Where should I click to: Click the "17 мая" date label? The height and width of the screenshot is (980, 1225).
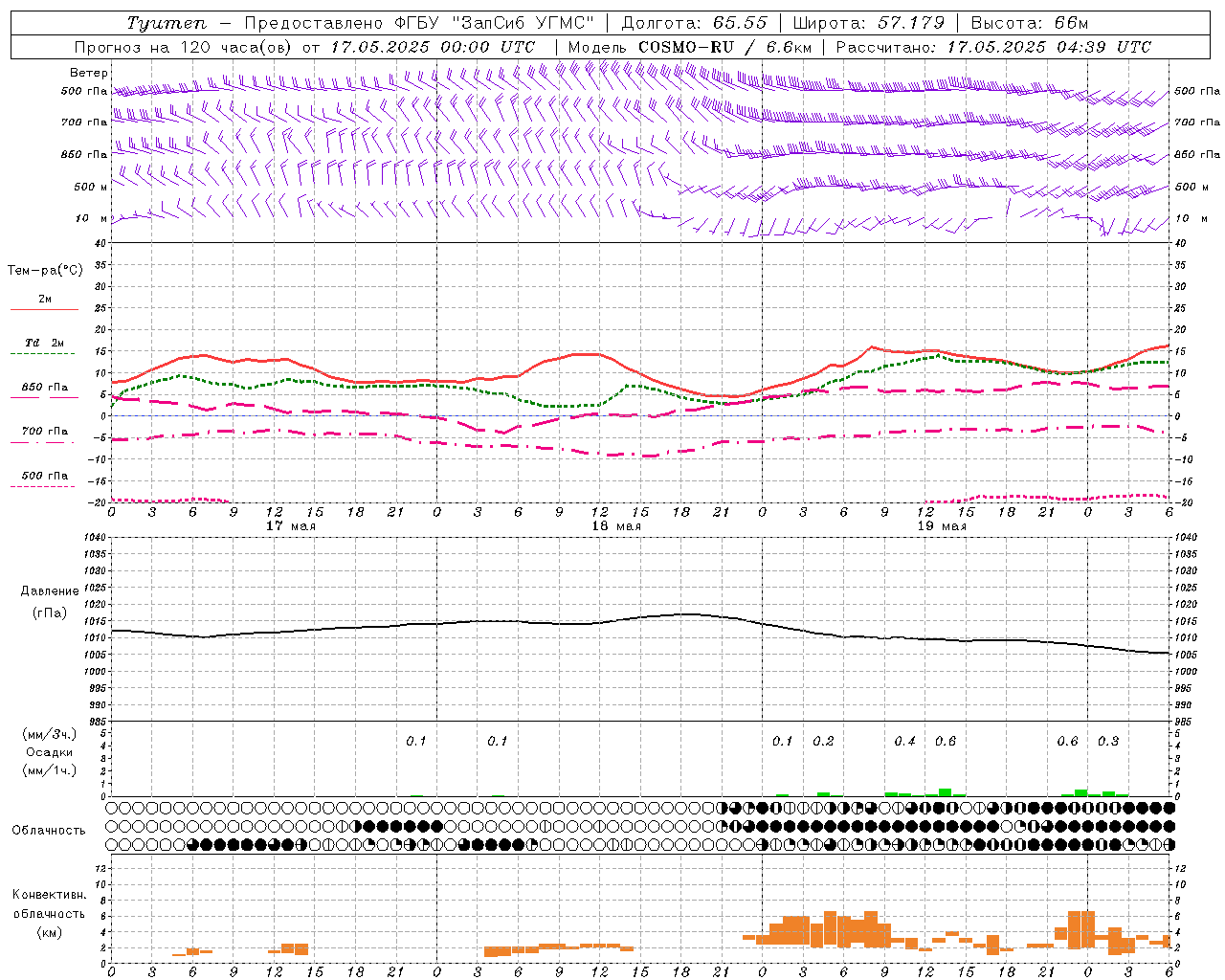click(x=291, y=525)
